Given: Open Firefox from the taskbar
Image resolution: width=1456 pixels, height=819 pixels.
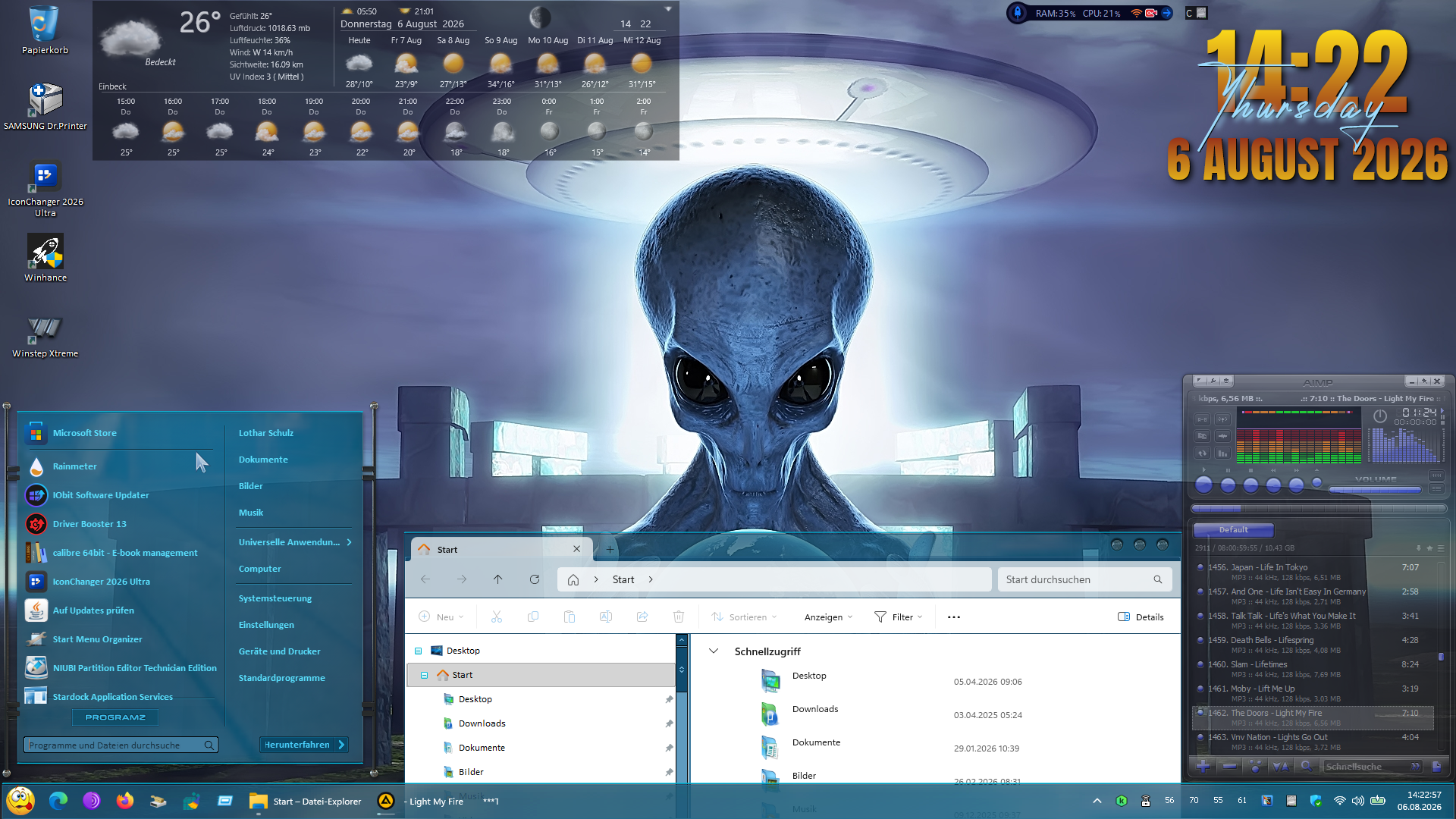Looking at the screenshot, I should [124, 801].
